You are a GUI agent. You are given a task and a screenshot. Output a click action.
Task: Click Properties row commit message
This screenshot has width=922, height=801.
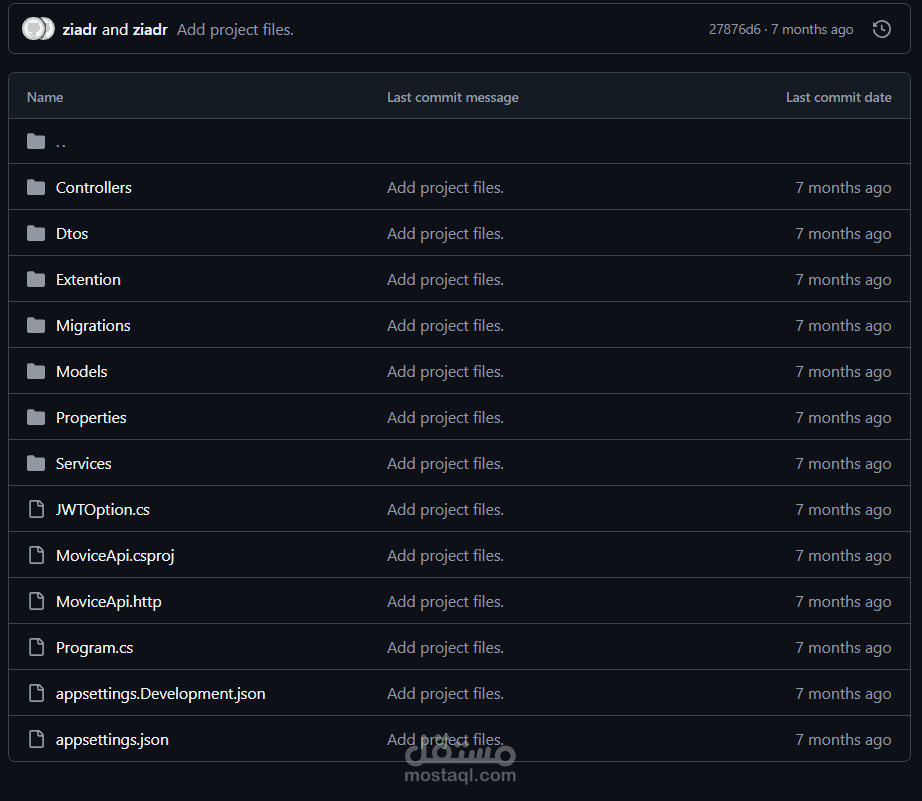tap(445, 418)
